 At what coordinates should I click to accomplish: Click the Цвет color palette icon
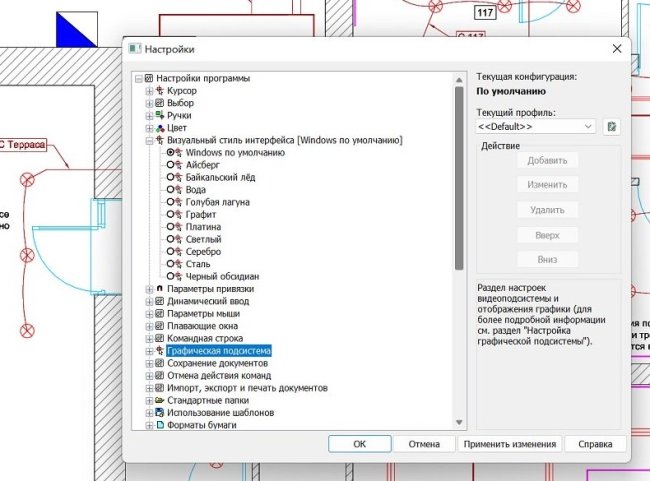[x=160, y=128]
